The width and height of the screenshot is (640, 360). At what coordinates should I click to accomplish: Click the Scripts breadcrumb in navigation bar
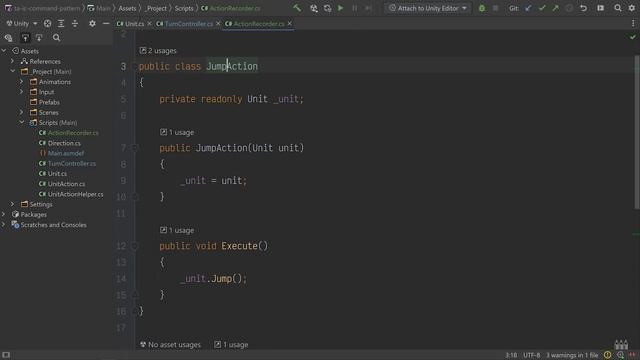pyautogui.click(x=184, y=8)
